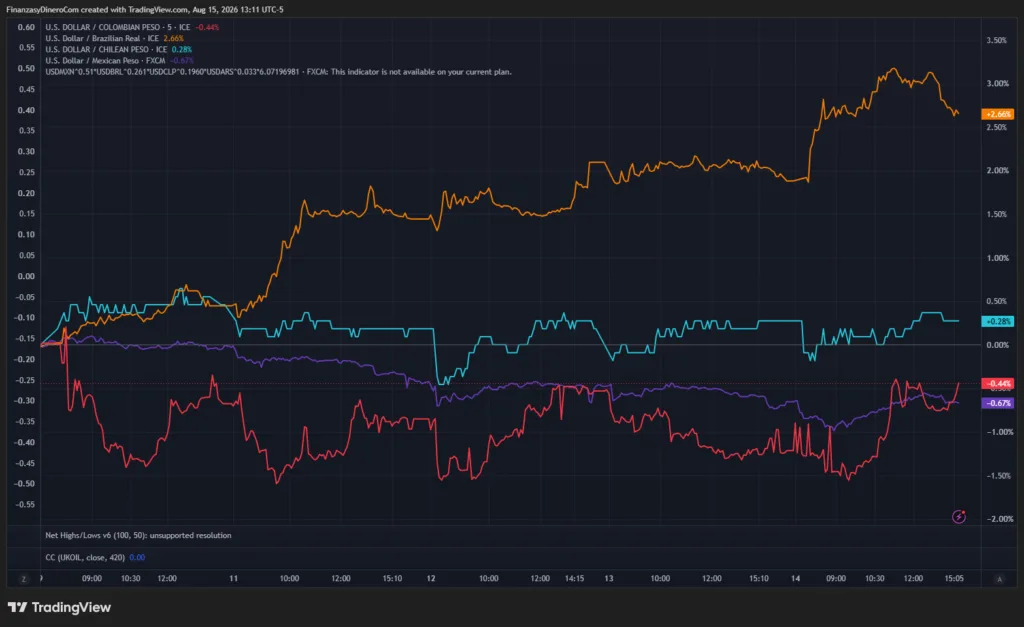Screen dimensions: 1024x627
Task: Select U.S. Dollar / Mexican Peso legend
Action: pos(119,61)
